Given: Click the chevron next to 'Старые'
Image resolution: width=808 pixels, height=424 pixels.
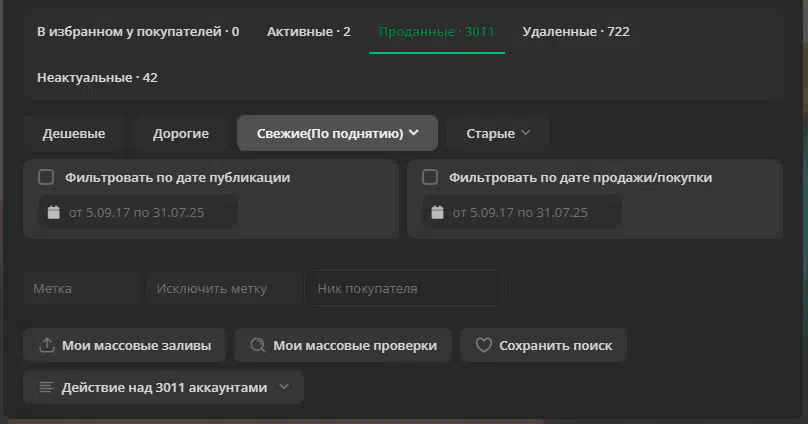Looking at the screenshot, I should (526, 133).
